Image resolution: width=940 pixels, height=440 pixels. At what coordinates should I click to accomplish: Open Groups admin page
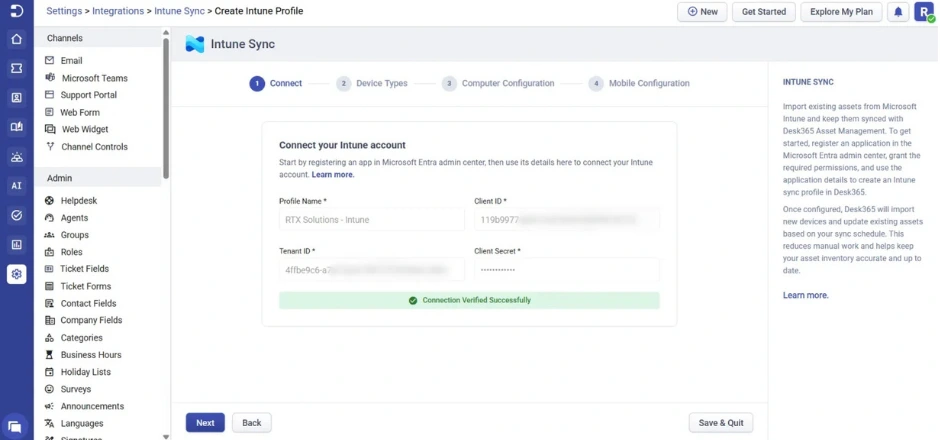point(74,235)
